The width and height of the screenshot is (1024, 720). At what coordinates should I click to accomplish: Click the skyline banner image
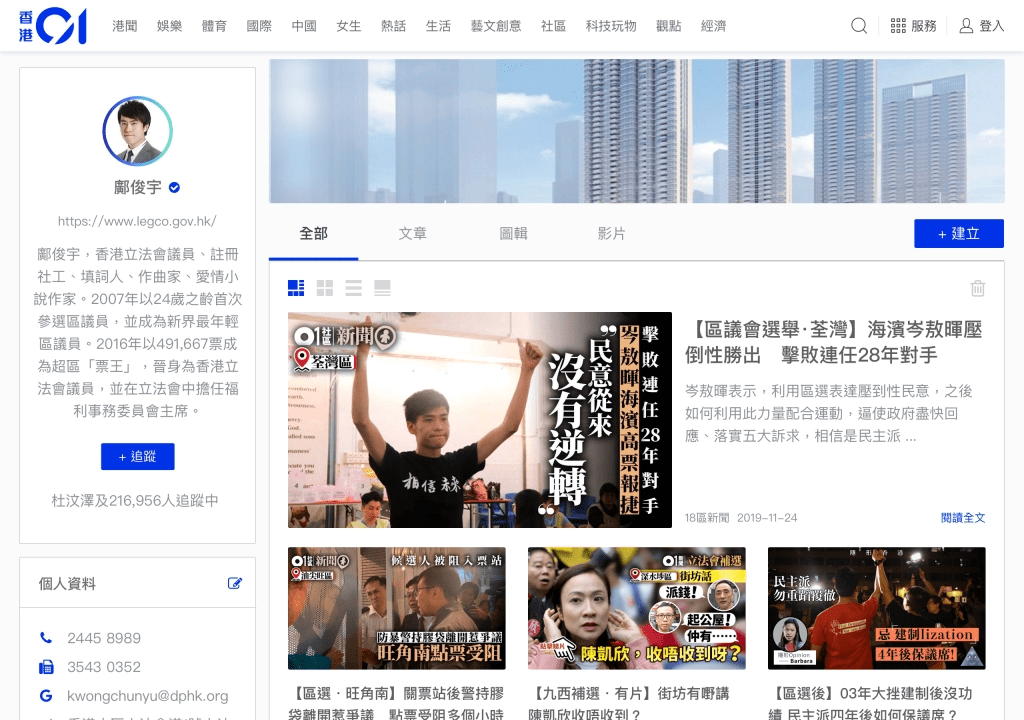point(637,131)
